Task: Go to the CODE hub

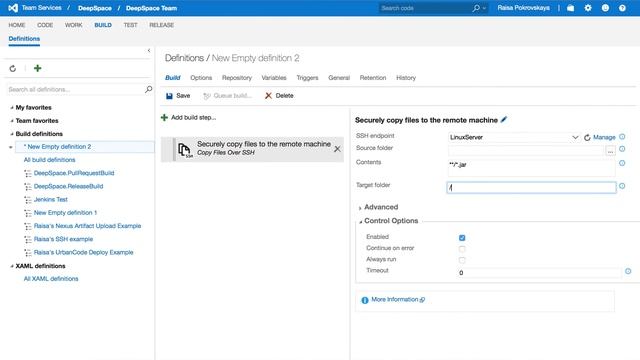Action: point(45,25)
